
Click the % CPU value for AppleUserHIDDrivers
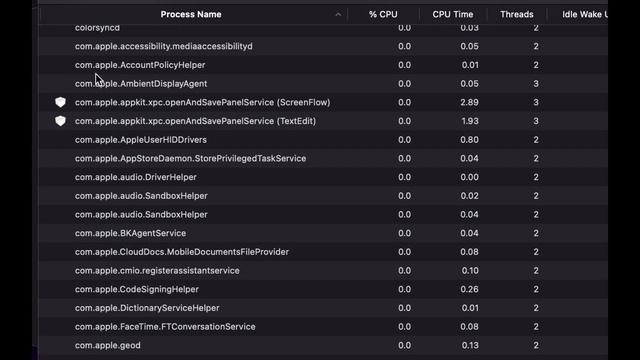pyautogui.click(x=404, y=140)
